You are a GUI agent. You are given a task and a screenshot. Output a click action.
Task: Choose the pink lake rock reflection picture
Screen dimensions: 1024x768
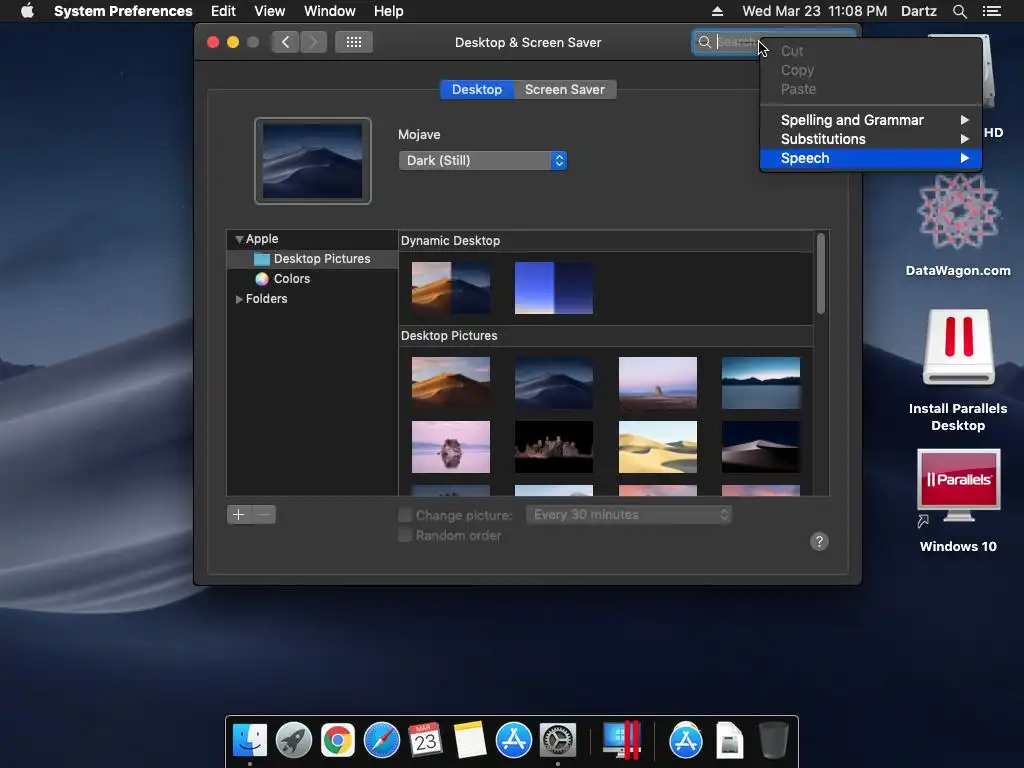[x=451, y=447]
